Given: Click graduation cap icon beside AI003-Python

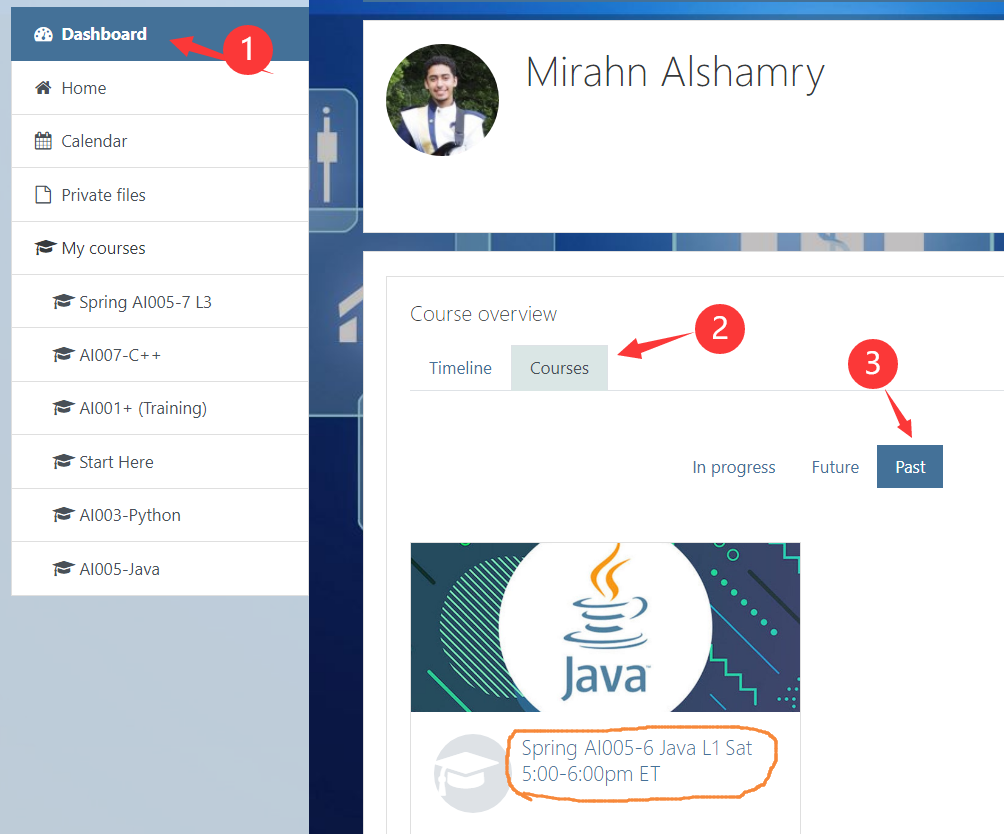Looking at the screenshot, I should [63, 515].
